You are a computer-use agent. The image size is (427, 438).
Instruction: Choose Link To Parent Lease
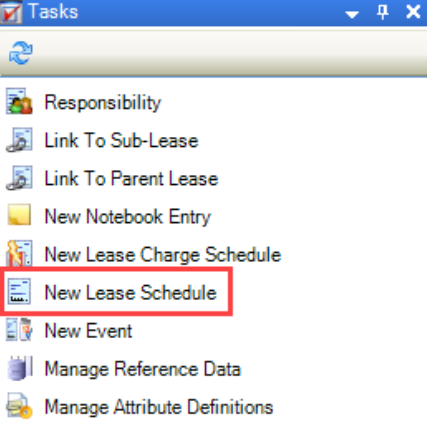pos(131,178)
